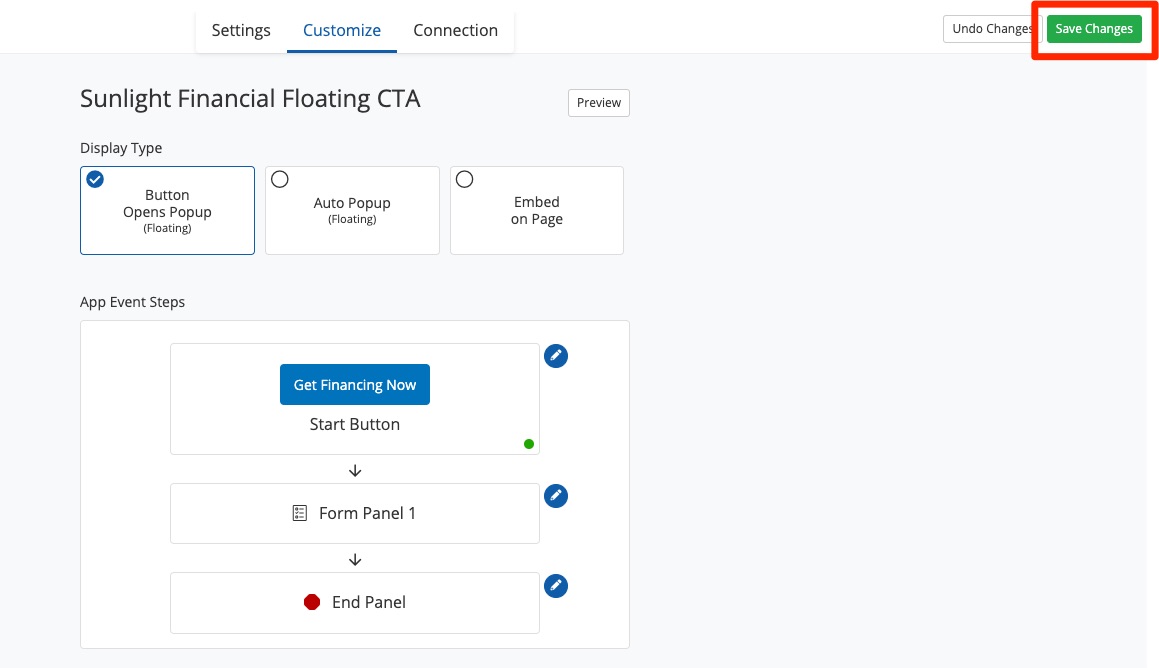Open the End Panel editor via pencil icon
Image resolution: width=1159 pixels, height=668 pixels.
[556, 586]
